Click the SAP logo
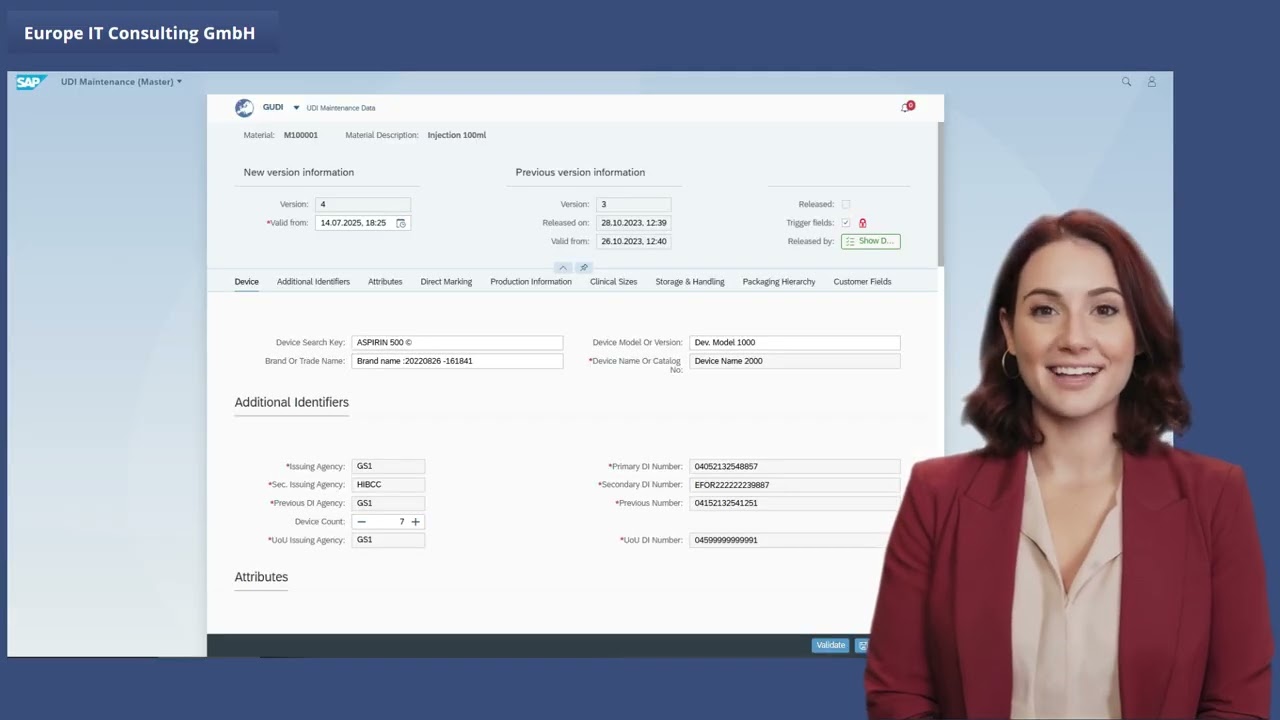The image size is (1280, 720). [x=30, y=82]
